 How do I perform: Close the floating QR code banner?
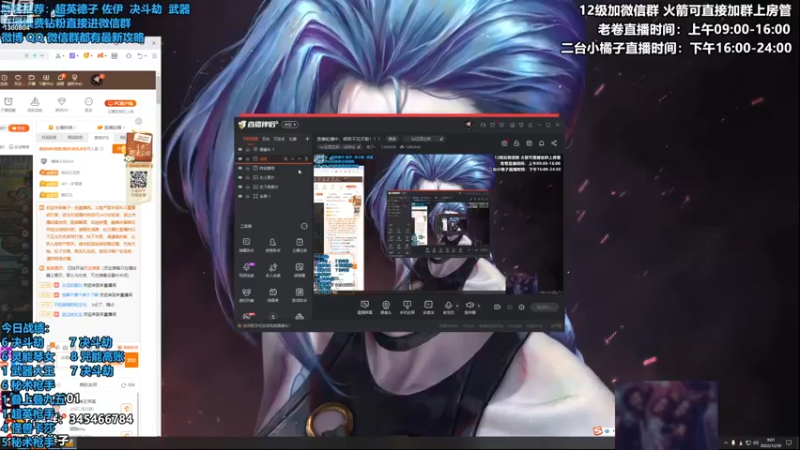[138, 121]
